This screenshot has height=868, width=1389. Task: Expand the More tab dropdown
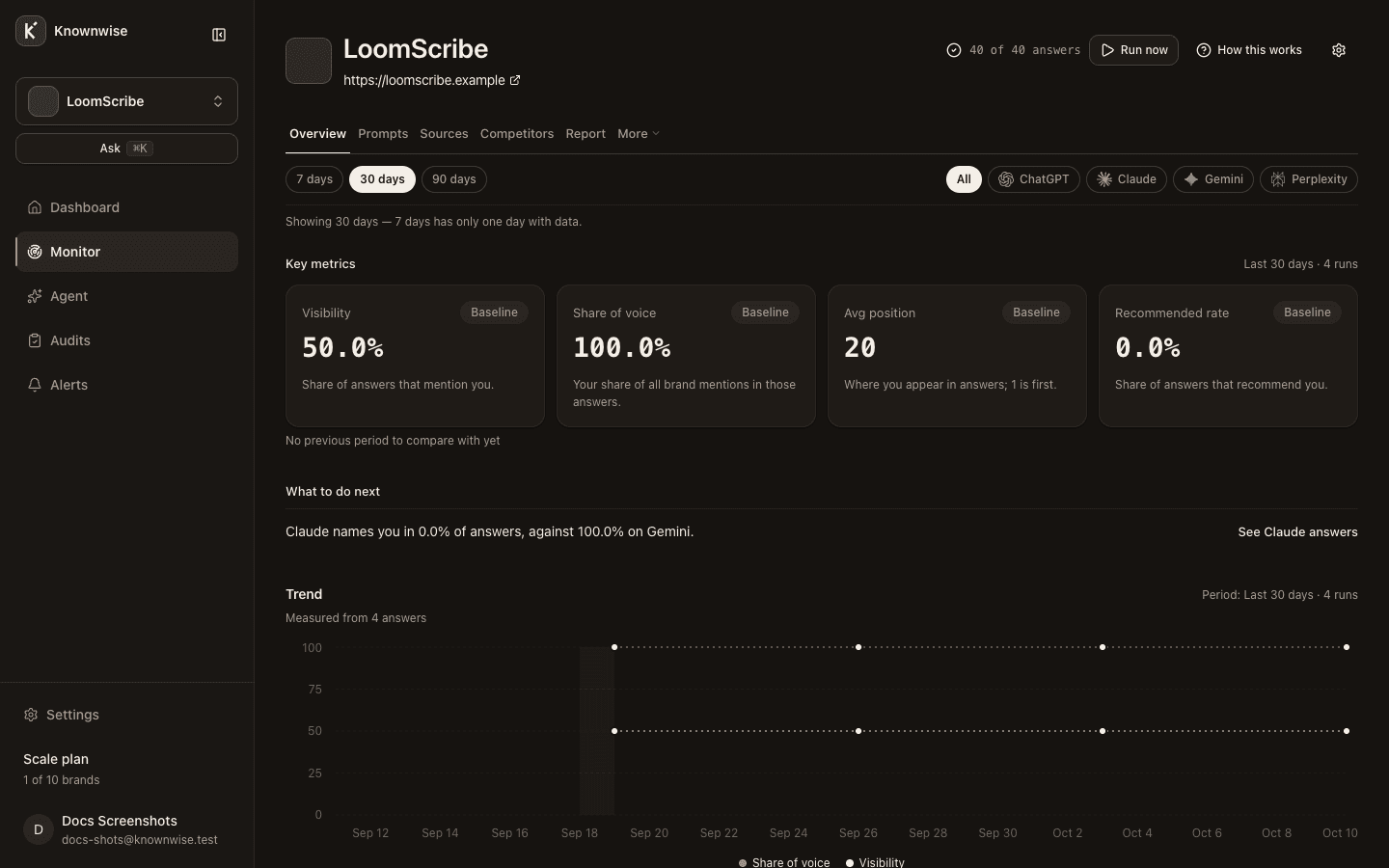tap(639, 134)
